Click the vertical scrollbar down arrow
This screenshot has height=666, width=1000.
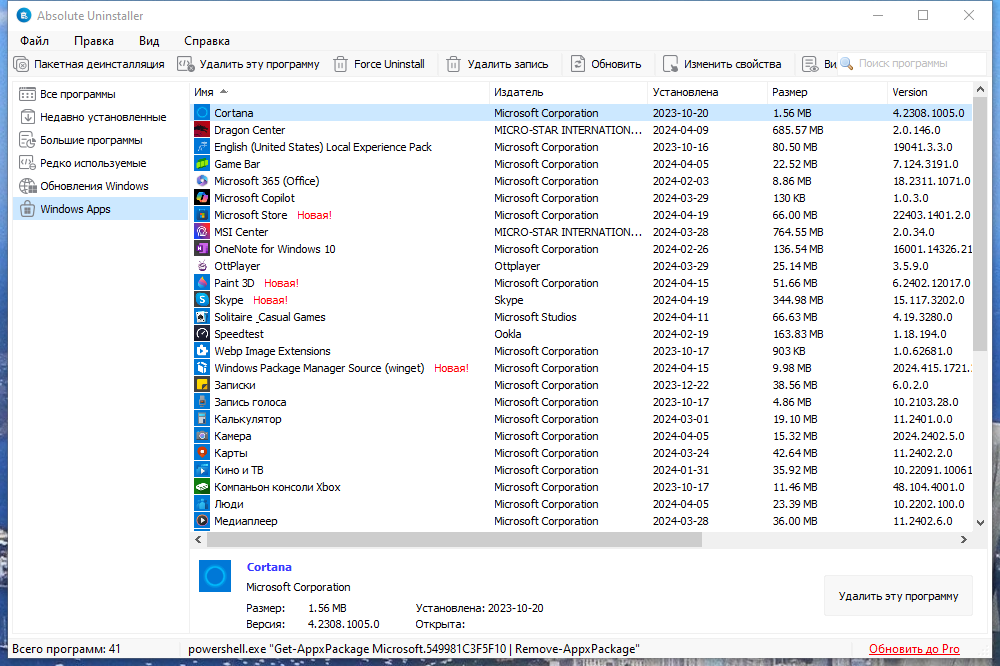(981, 522)
